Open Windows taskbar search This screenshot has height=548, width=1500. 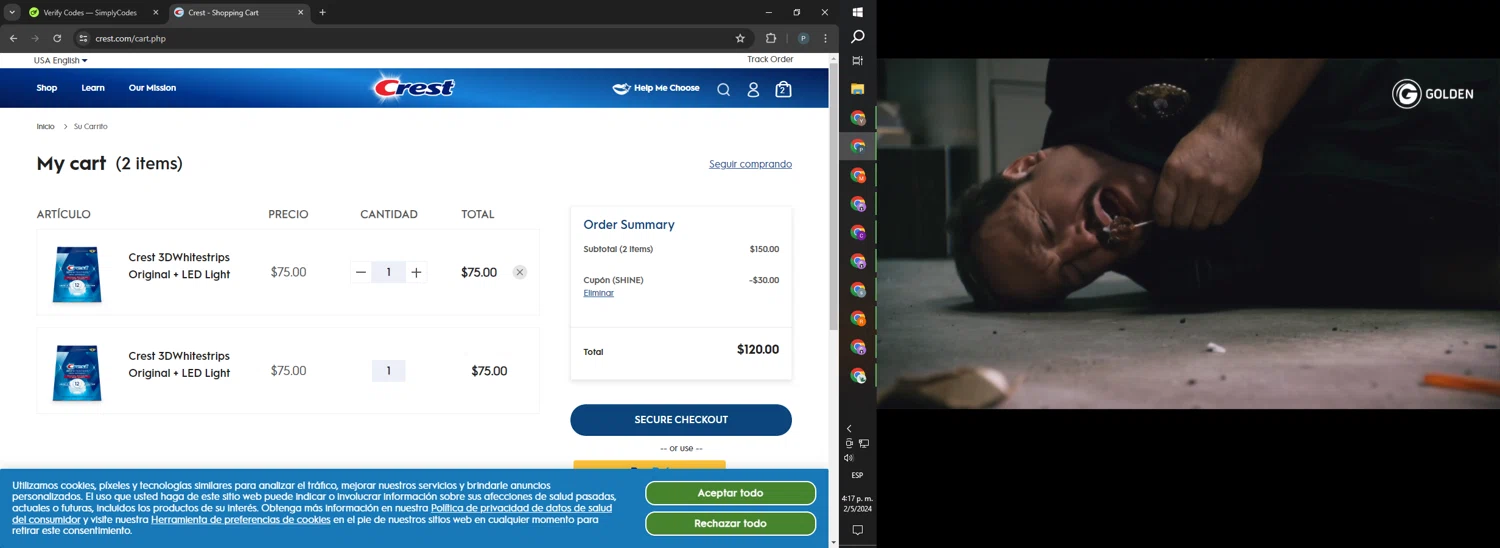point(857,37)
